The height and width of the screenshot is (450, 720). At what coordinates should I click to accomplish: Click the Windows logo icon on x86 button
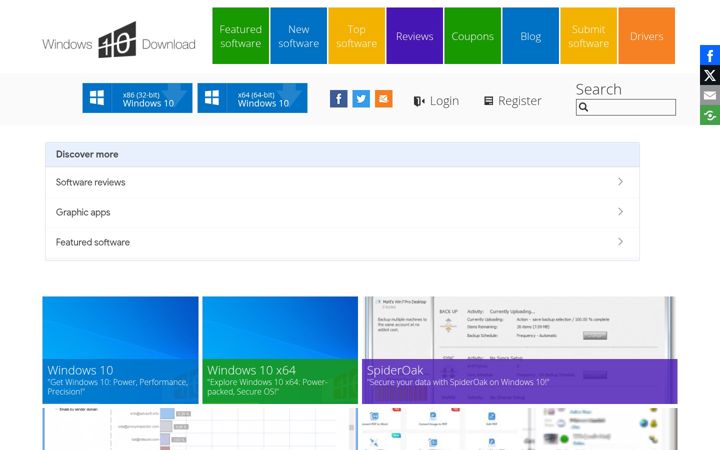(x=97, y=98)
